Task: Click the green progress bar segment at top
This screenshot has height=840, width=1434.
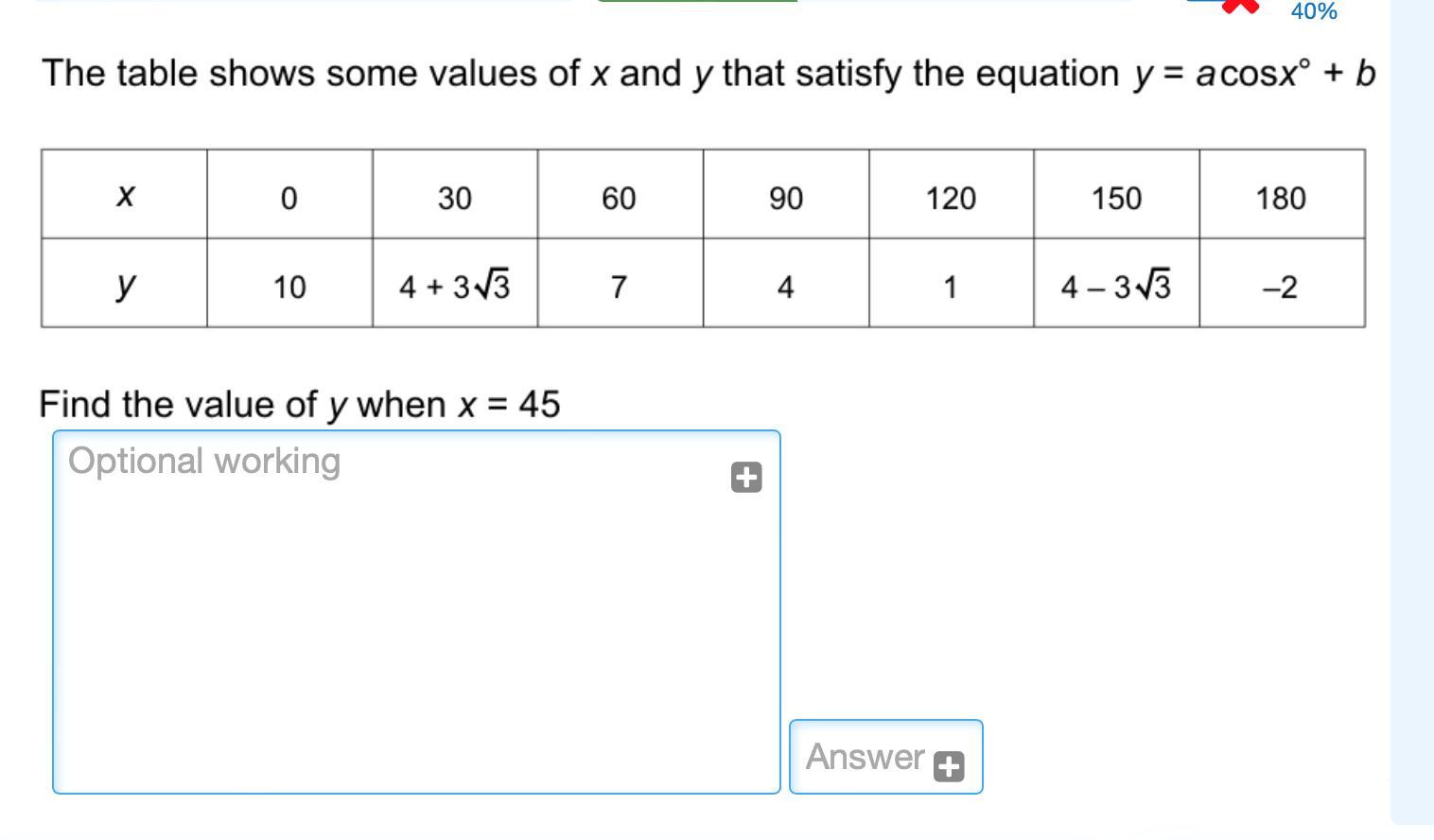Action: click(x=697, y=1)
